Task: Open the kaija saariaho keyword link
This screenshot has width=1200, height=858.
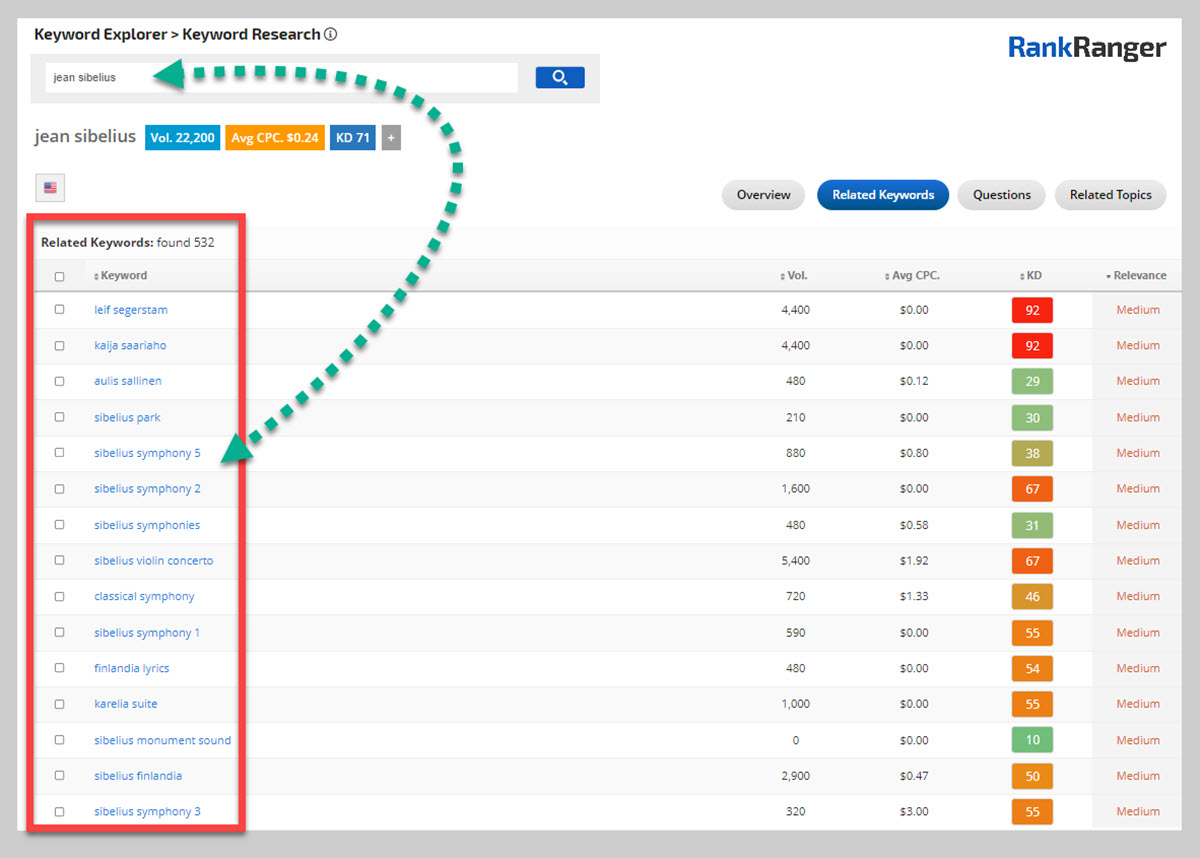Action: (x=130, y=345)
